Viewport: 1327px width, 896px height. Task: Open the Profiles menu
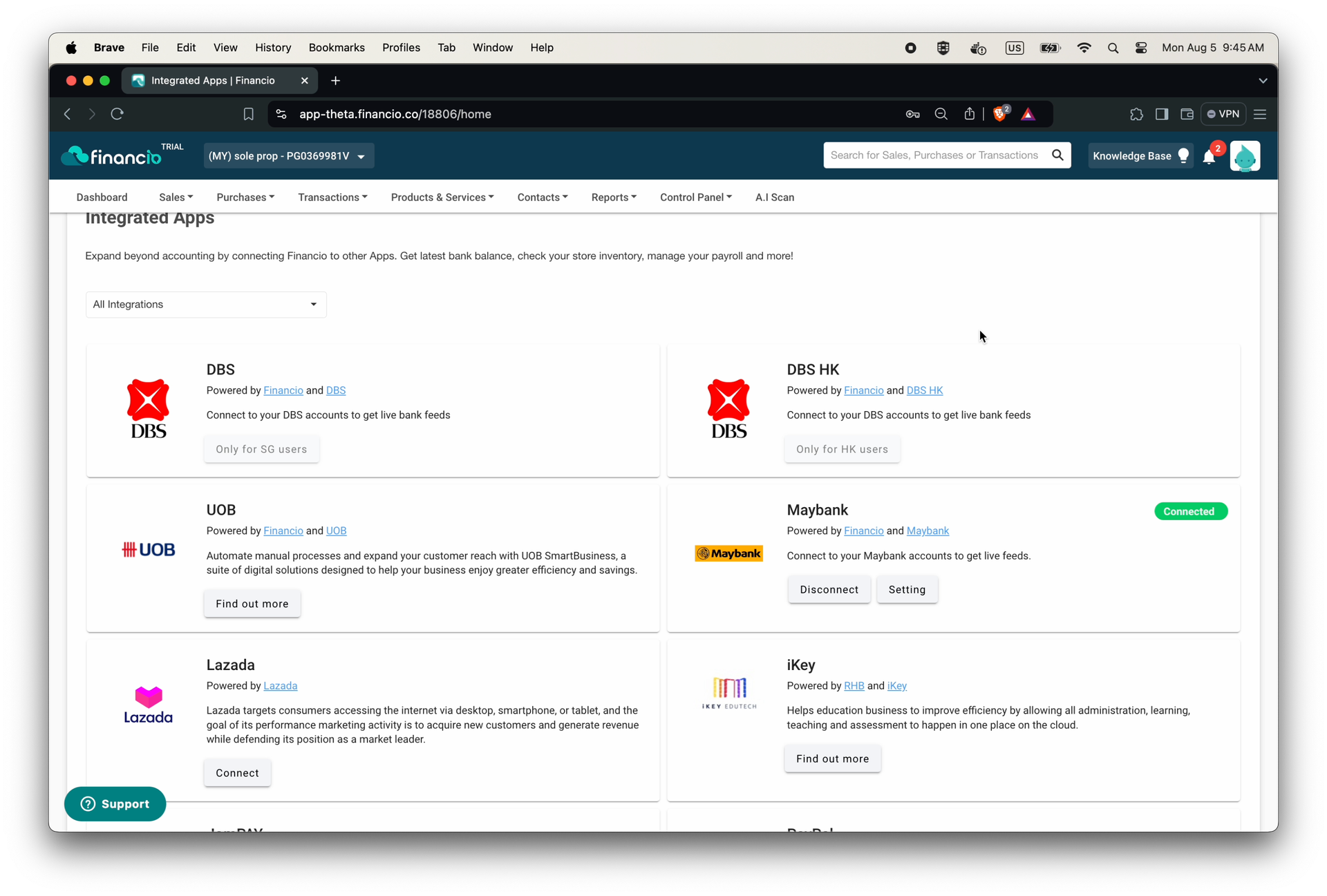[x=401, y=48]
